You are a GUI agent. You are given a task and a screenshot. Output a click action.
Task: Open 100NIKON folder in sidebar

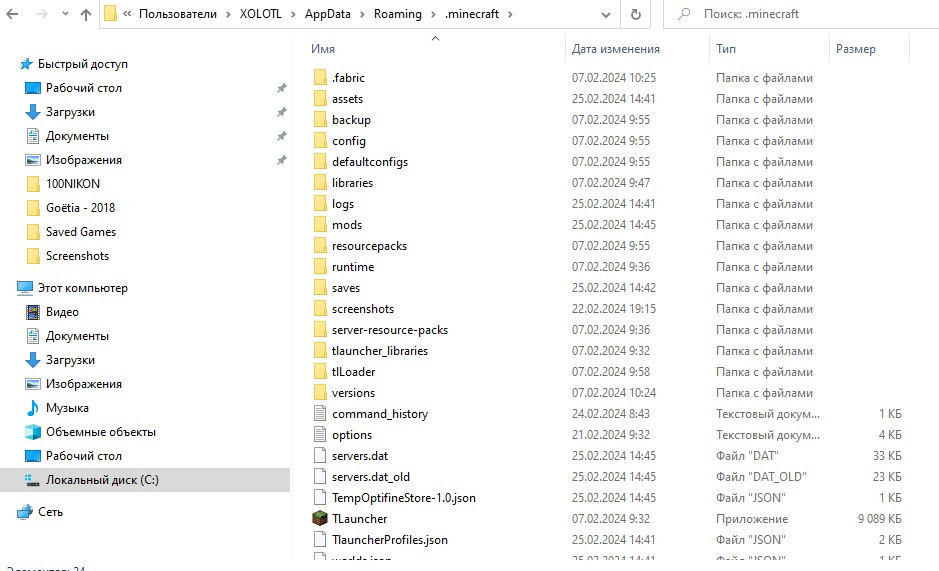(x=73, y=184)
